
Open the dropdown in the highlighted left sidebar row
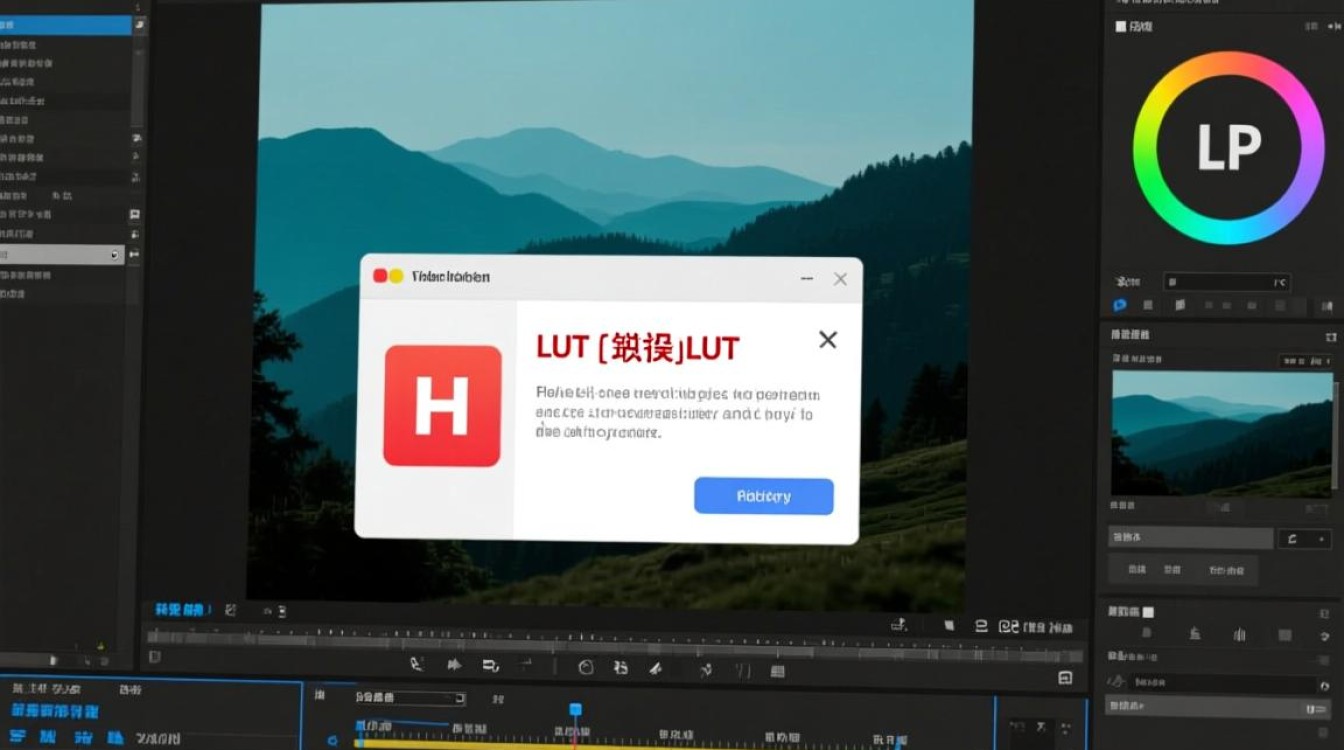[113, 255]
